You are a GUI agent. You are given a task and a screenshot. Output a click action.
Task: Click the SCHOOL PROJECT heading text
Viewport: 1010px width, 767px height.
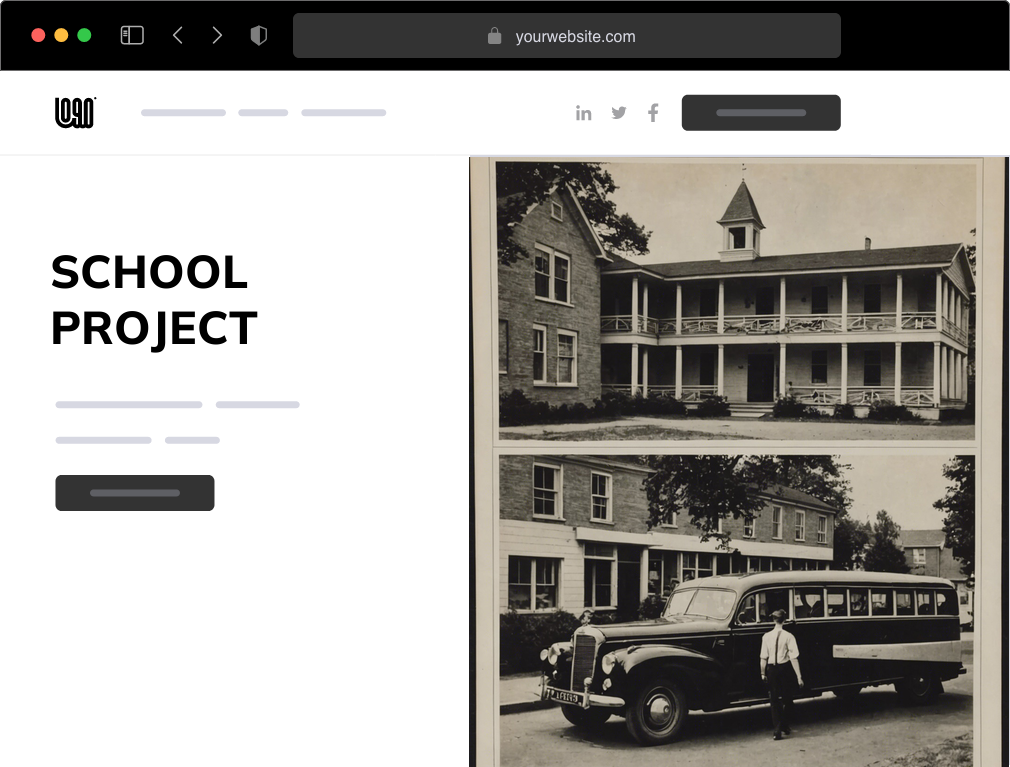(x=154, y=298)
